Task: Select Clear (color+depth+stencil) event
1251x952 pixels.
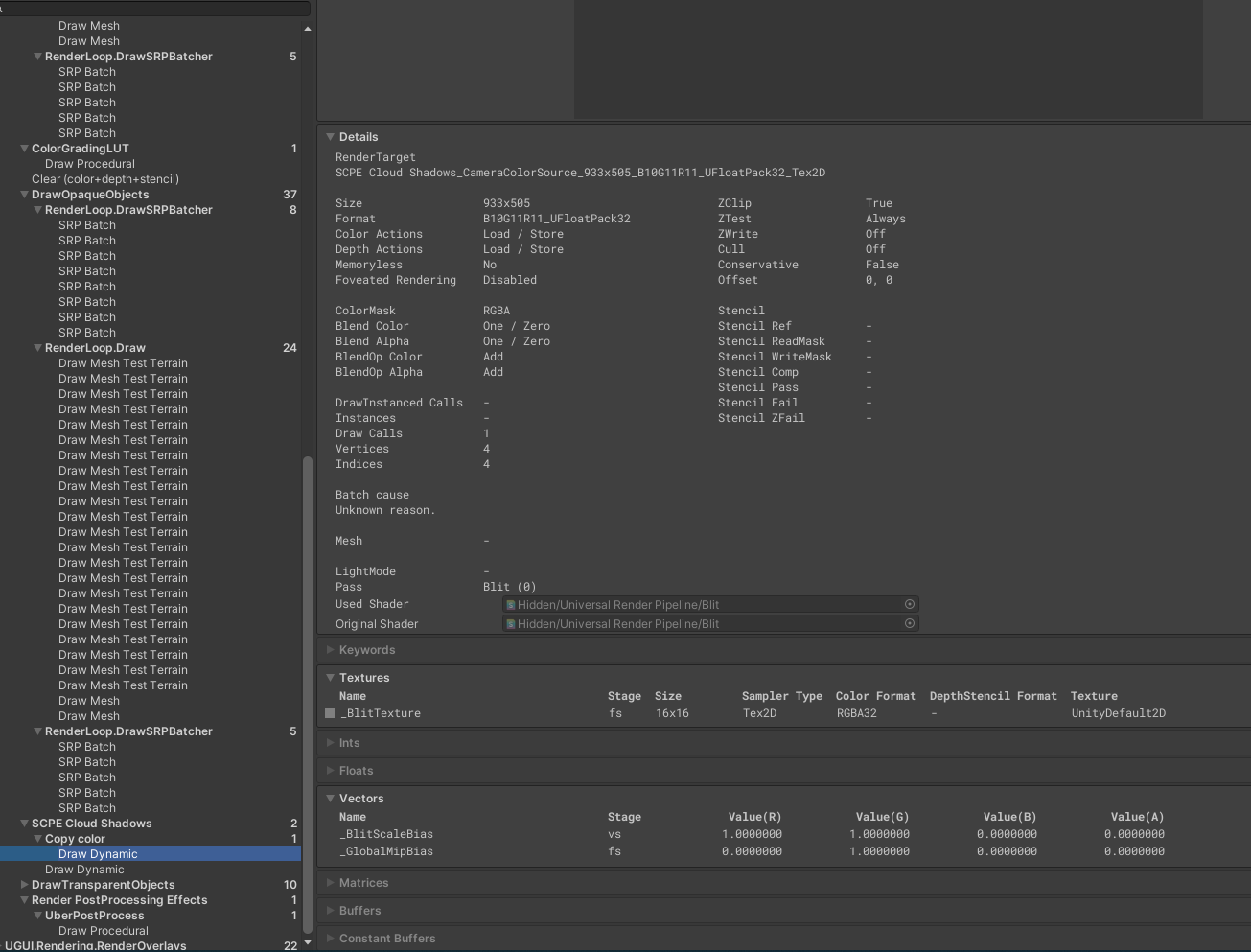Action: tap(104, 179)
